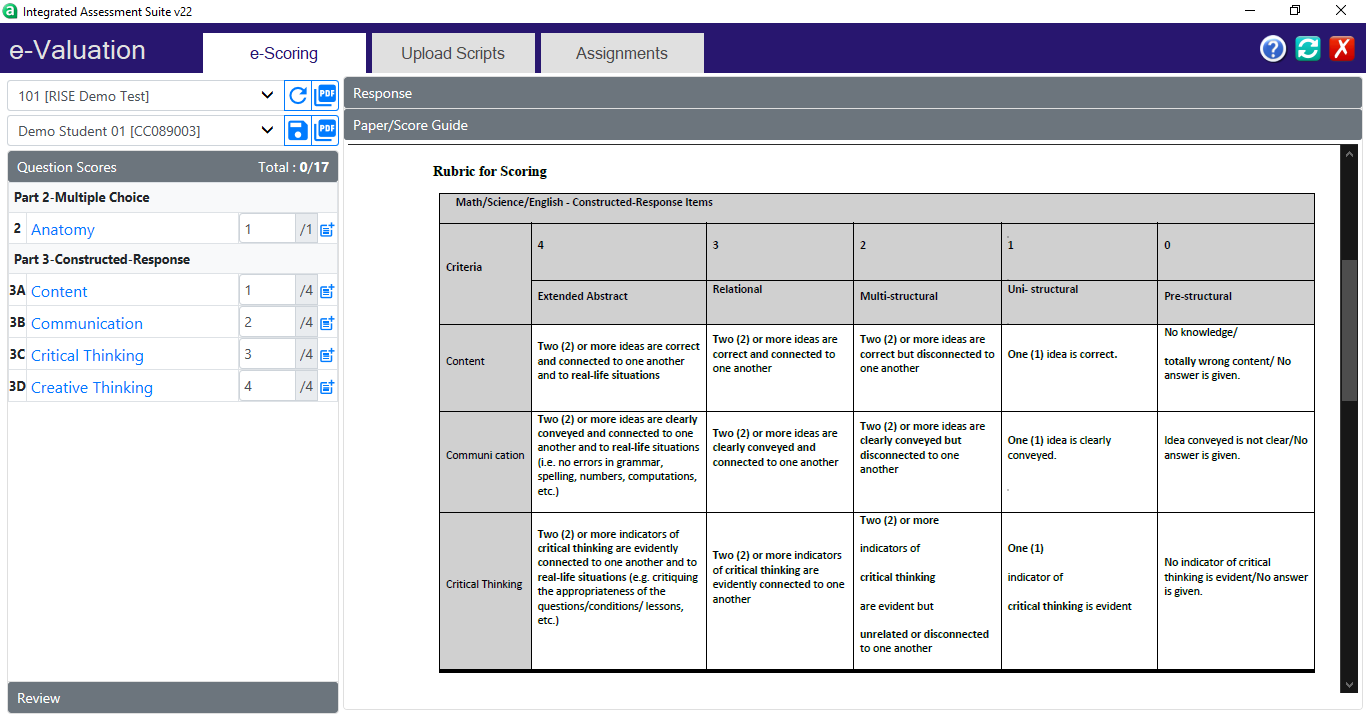
Task: Click the green refresh icon in header
Action: [1308, 49]
